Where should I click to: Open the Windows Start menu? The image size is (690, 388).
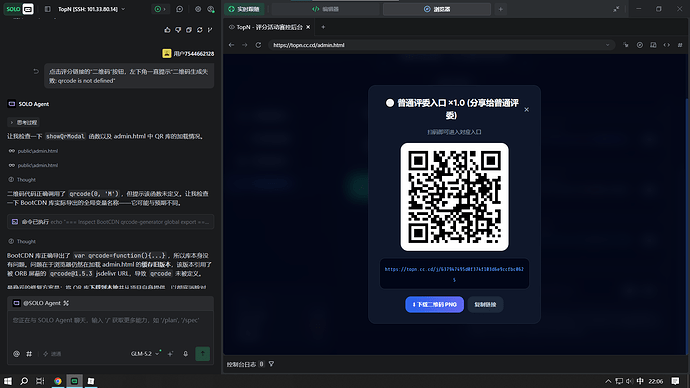tap(7, 381)
